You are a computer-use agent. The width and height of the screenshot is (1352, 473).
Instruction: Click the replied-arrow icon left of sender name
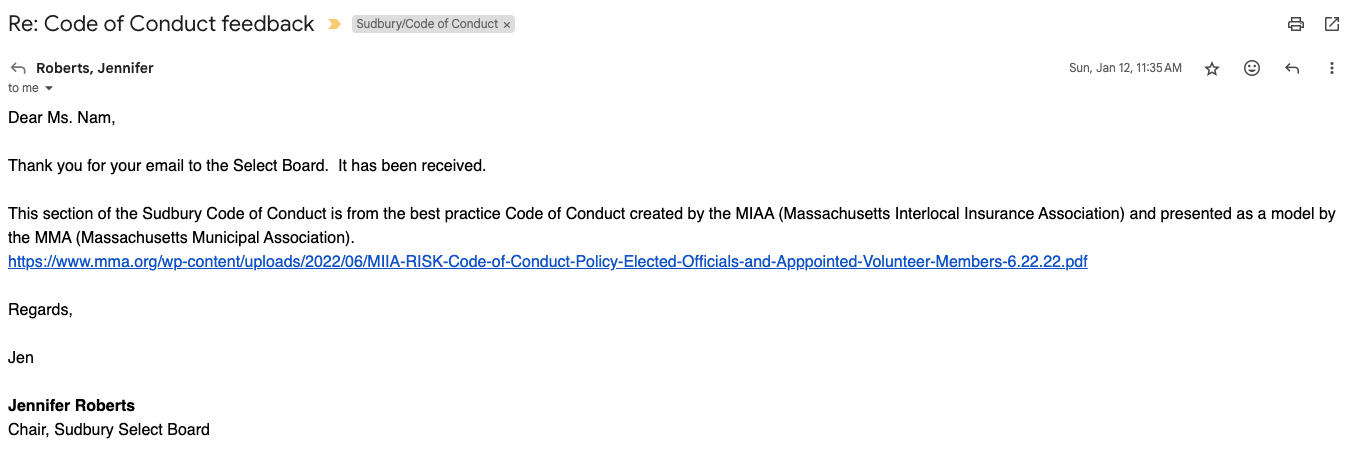click(18, 68)
